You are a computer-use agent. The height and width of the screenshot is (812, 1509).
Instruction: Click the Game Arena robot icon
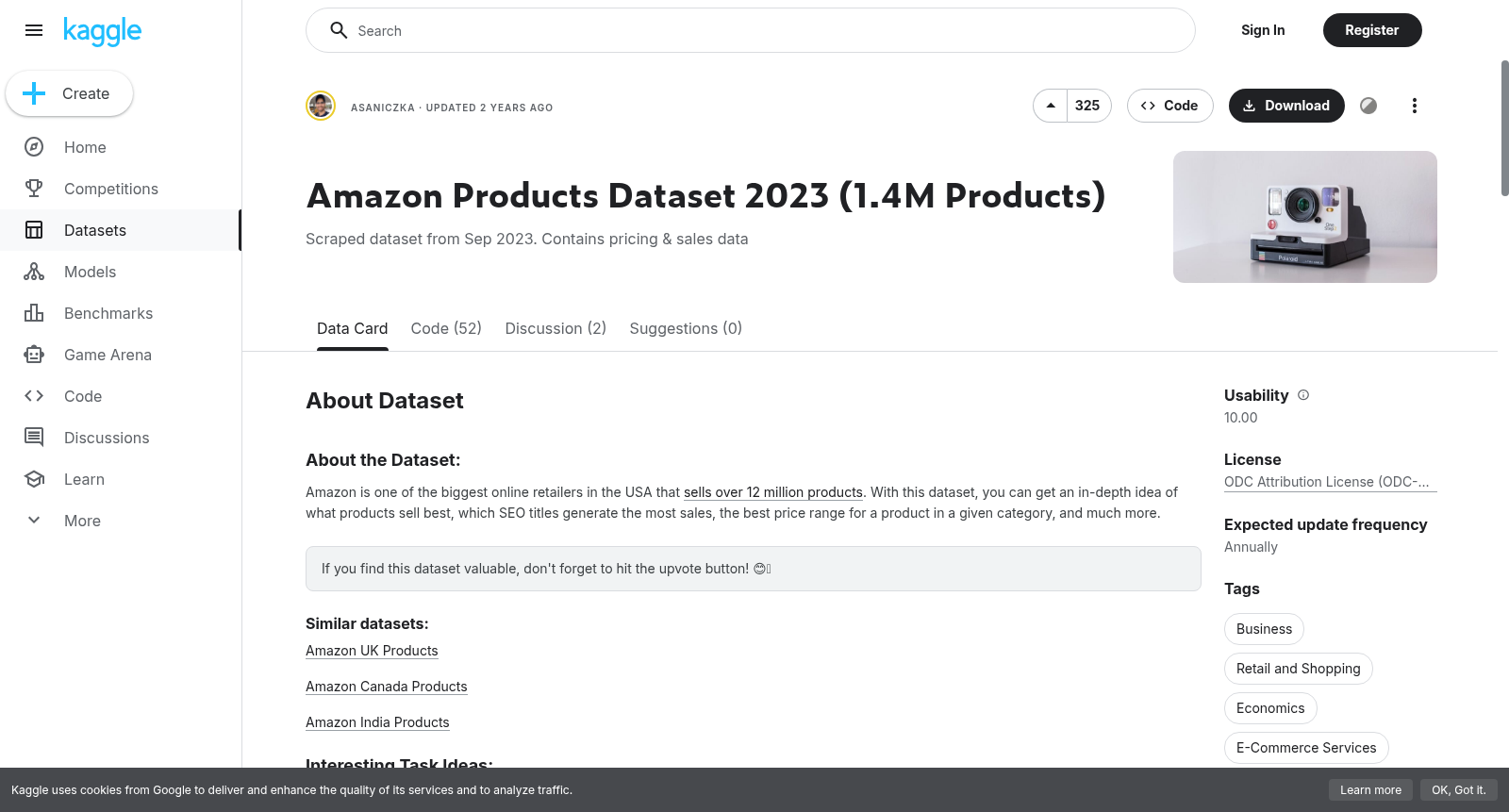34,355
